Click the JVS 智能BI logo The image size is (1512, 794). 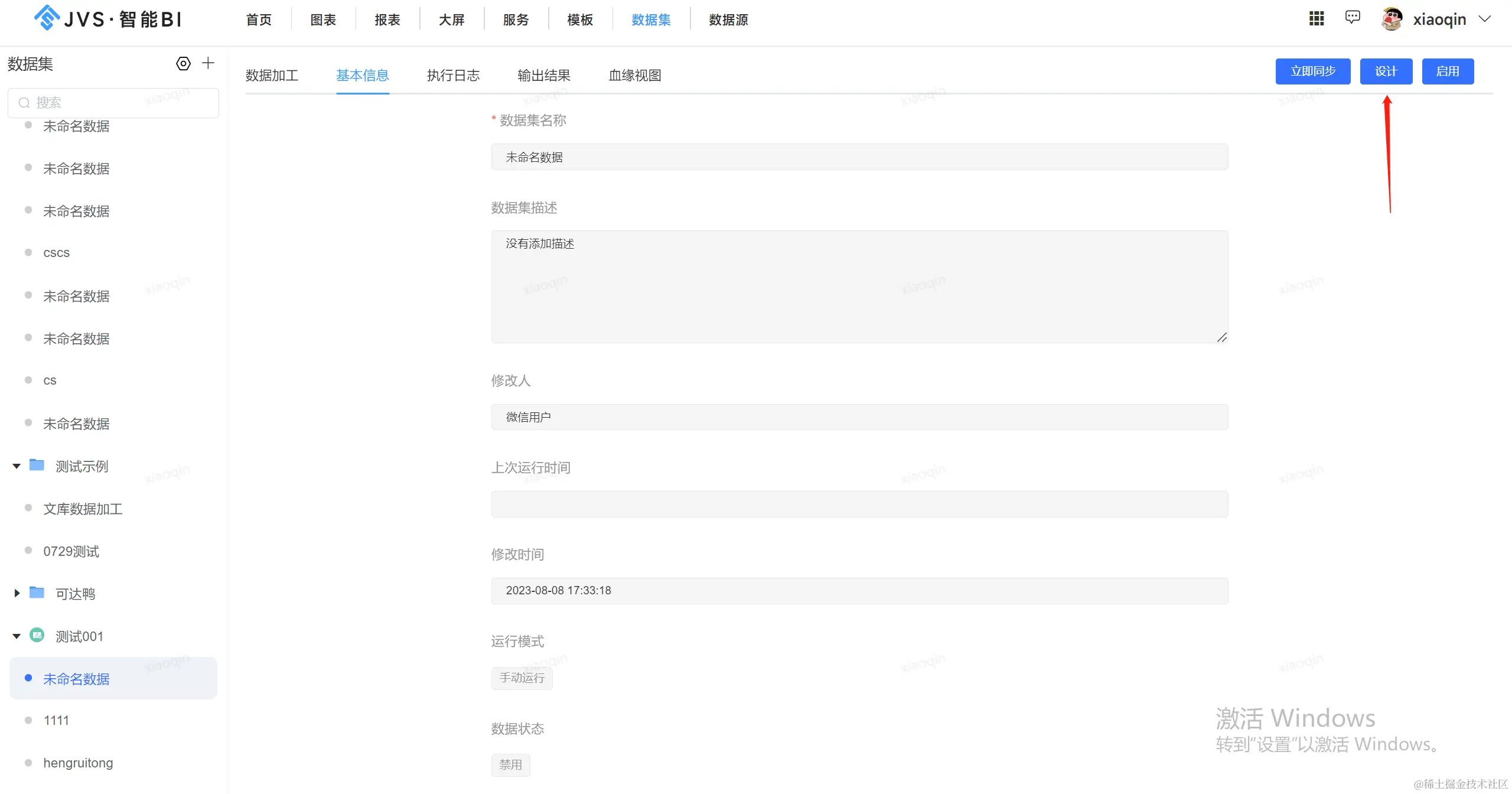[108, 19]
